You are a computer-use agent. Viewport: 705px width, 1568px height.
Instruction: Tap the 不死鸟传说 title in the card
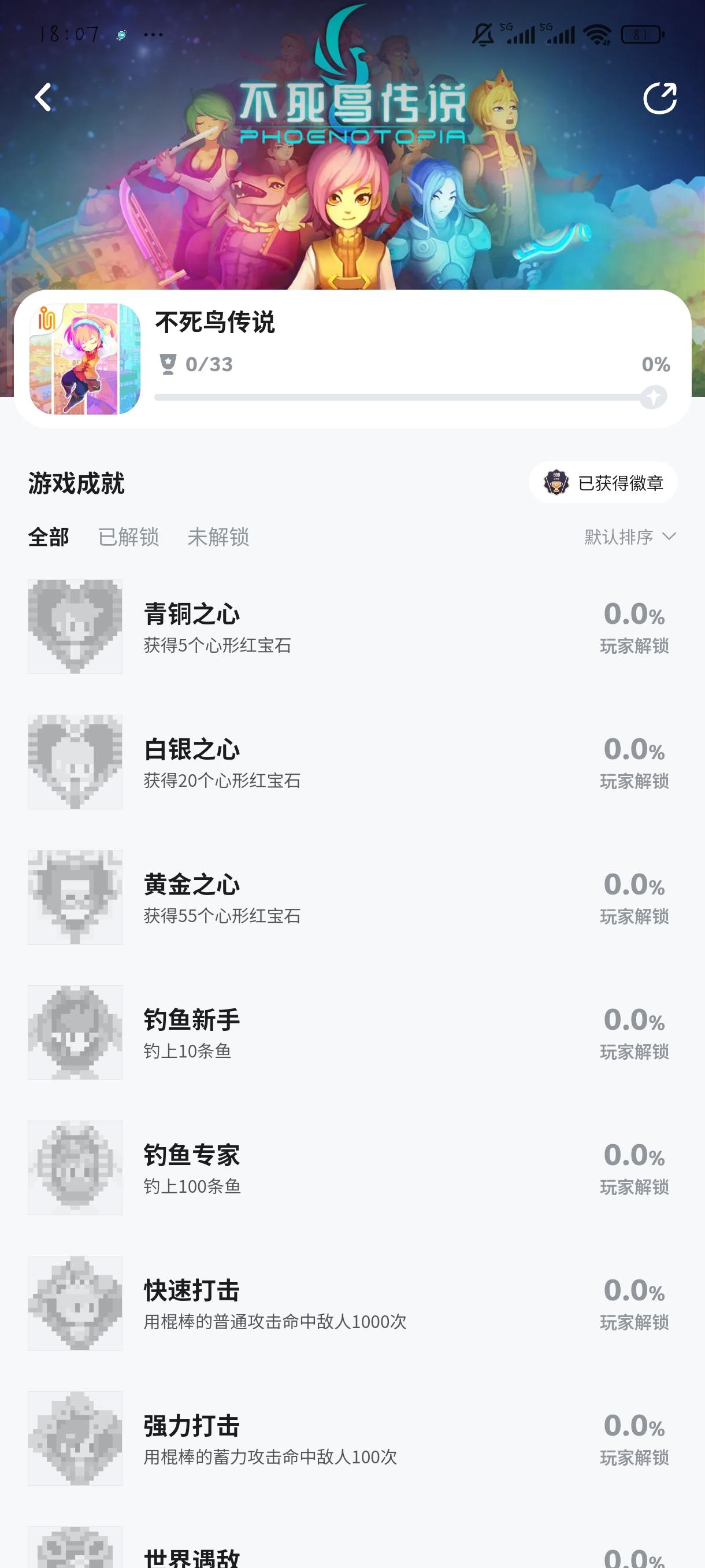click(x=215, y=323)
